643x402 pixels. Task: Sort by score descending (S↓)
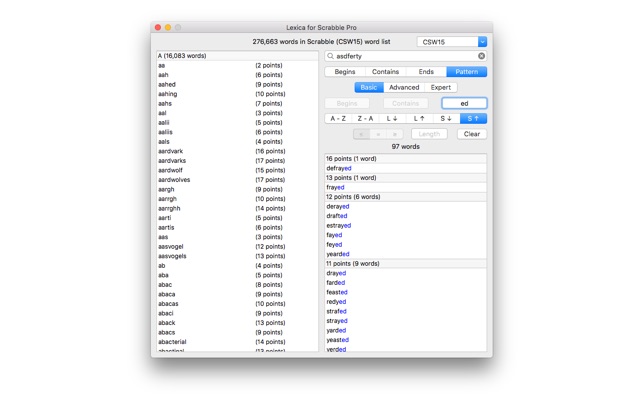446,119
